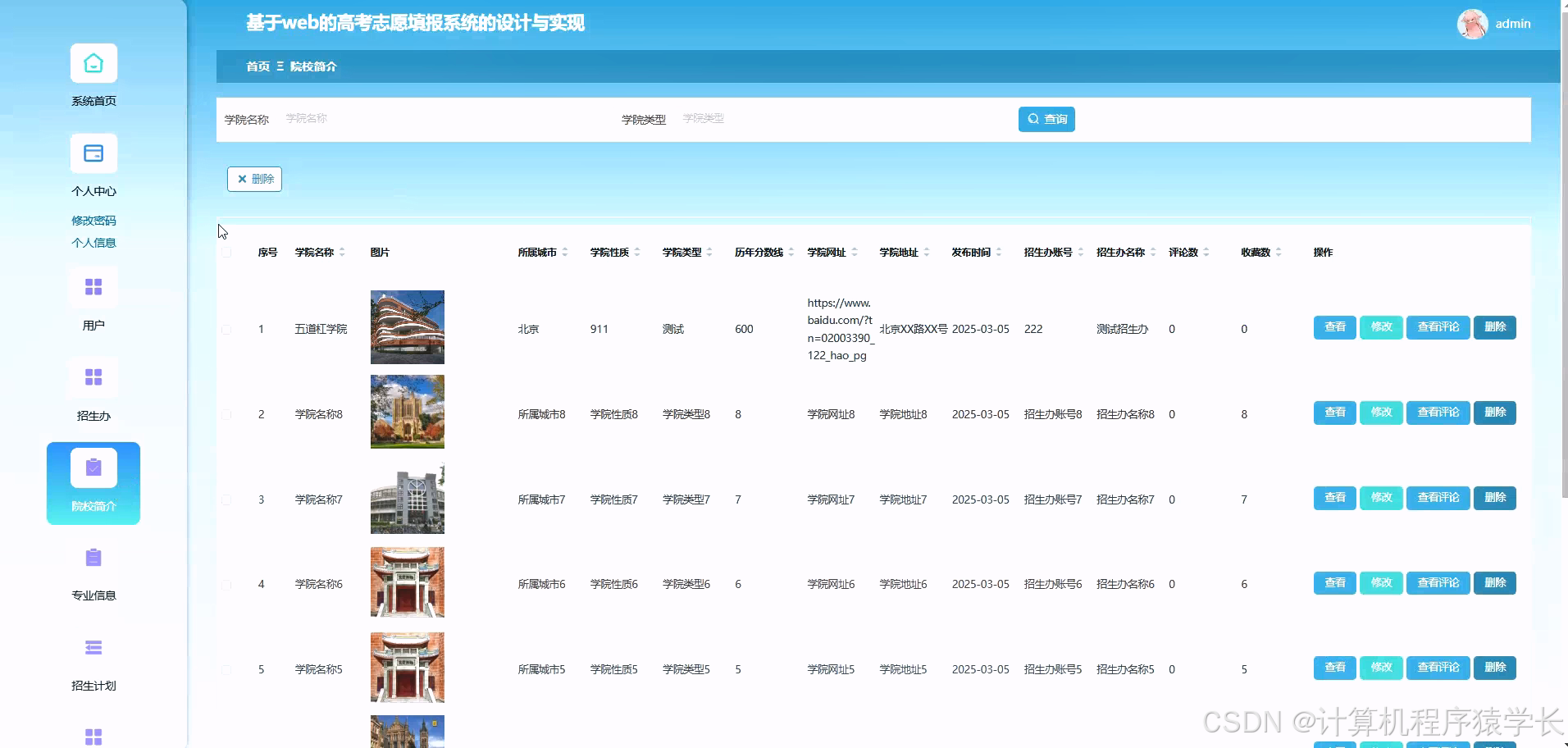Click the magnifier icon on 查询 button
The width and height of the screenshot is (1568, 748).
[x=1033, y=119]
